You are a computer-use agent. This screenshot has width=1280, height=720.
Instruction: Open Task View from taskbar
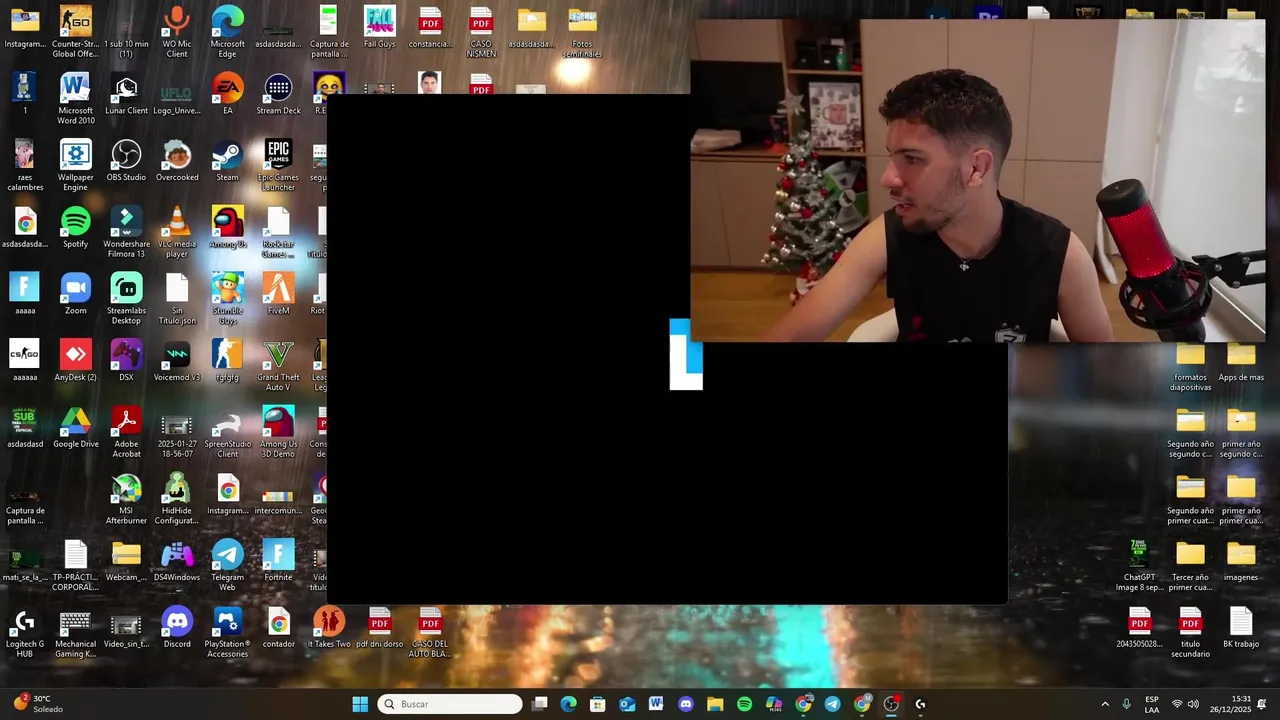click(x=539, y=704)
